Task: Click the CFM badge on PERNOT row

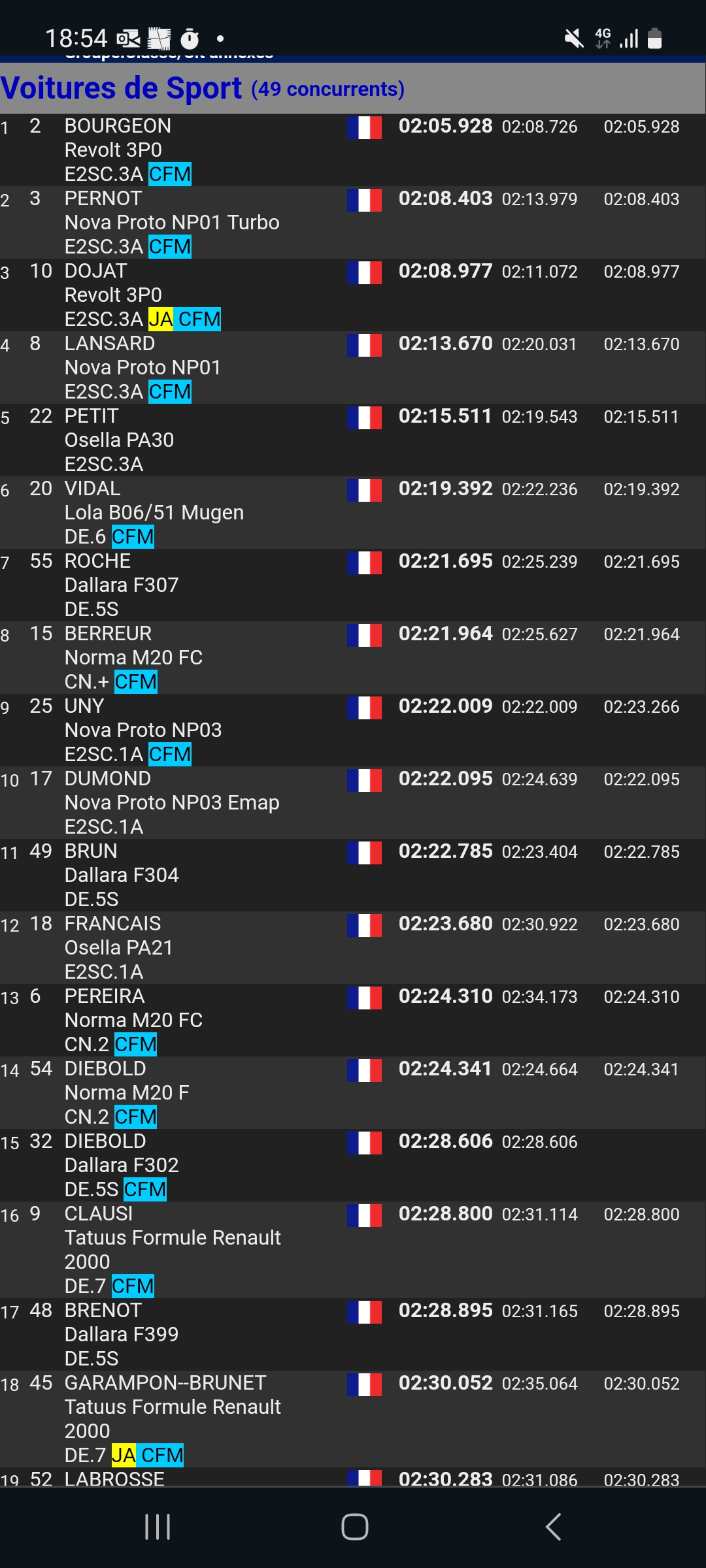Action: pos(170,247)
